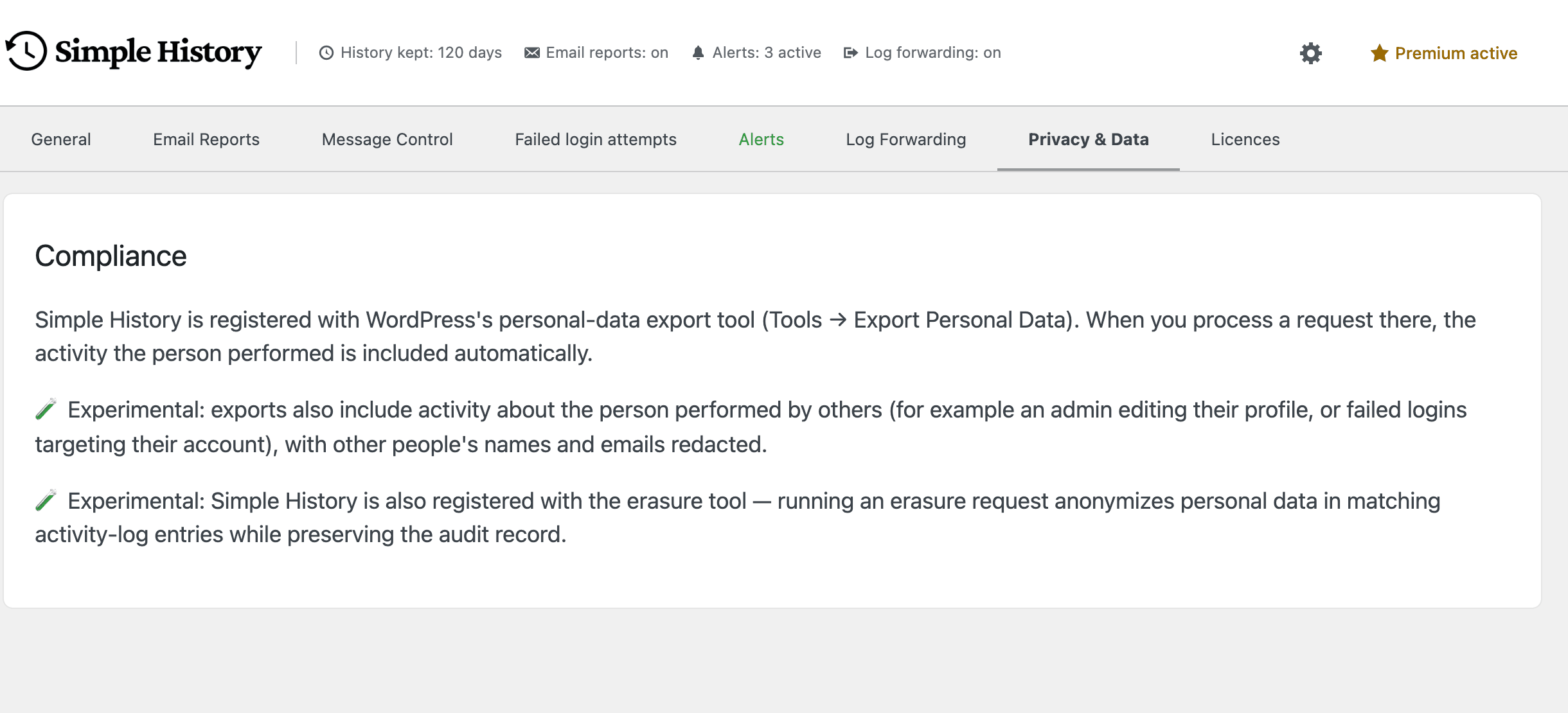
Task: Click the bell icon for alerts
Action: [x=698, y=53]
